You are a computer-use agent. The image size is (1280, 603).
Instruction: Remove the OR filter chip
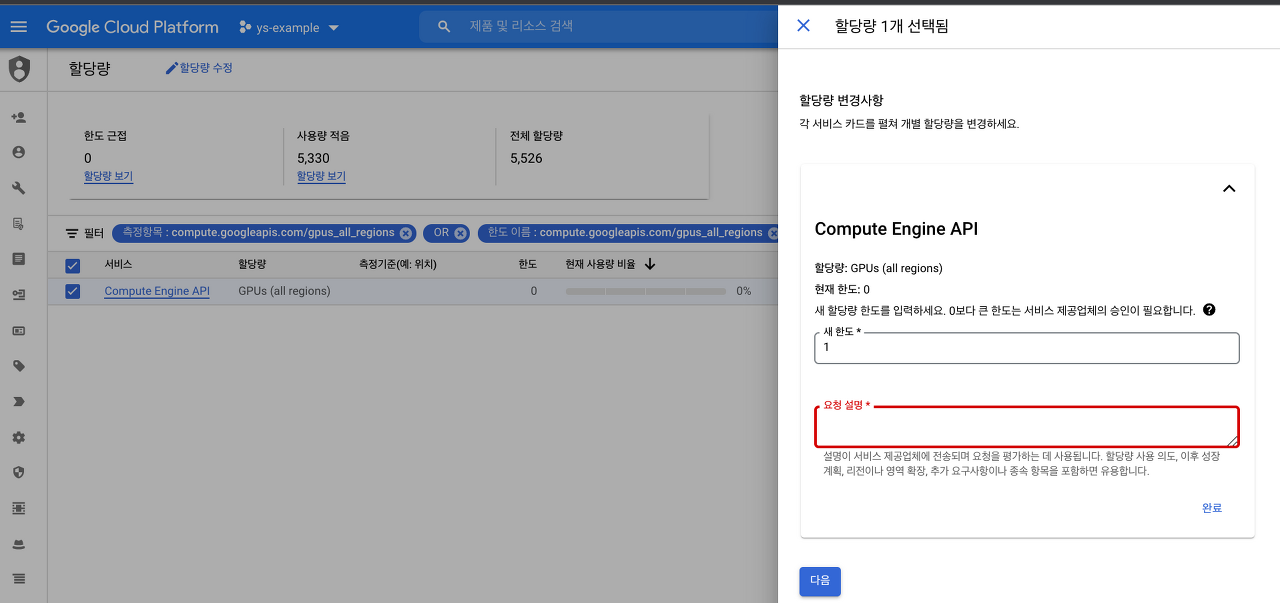click(460, 233)
